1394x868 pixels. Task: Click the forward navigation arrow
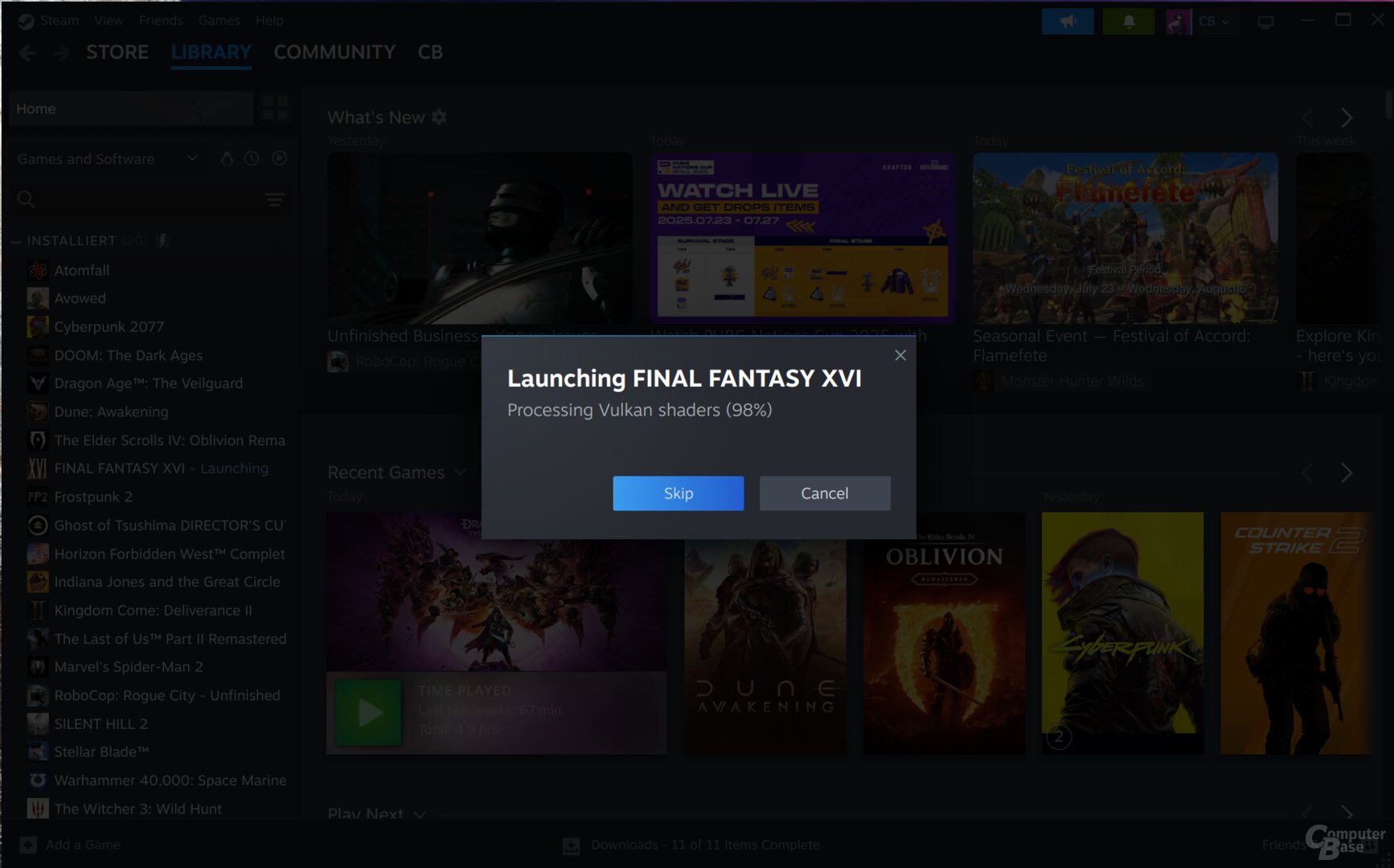pyautogui.click(x=62, y=53)
